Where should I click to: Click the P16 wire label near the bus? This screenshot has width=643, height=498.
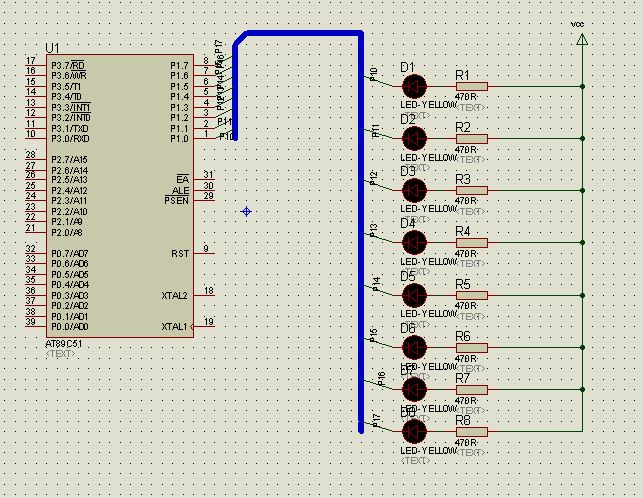(x=381, y=379)
